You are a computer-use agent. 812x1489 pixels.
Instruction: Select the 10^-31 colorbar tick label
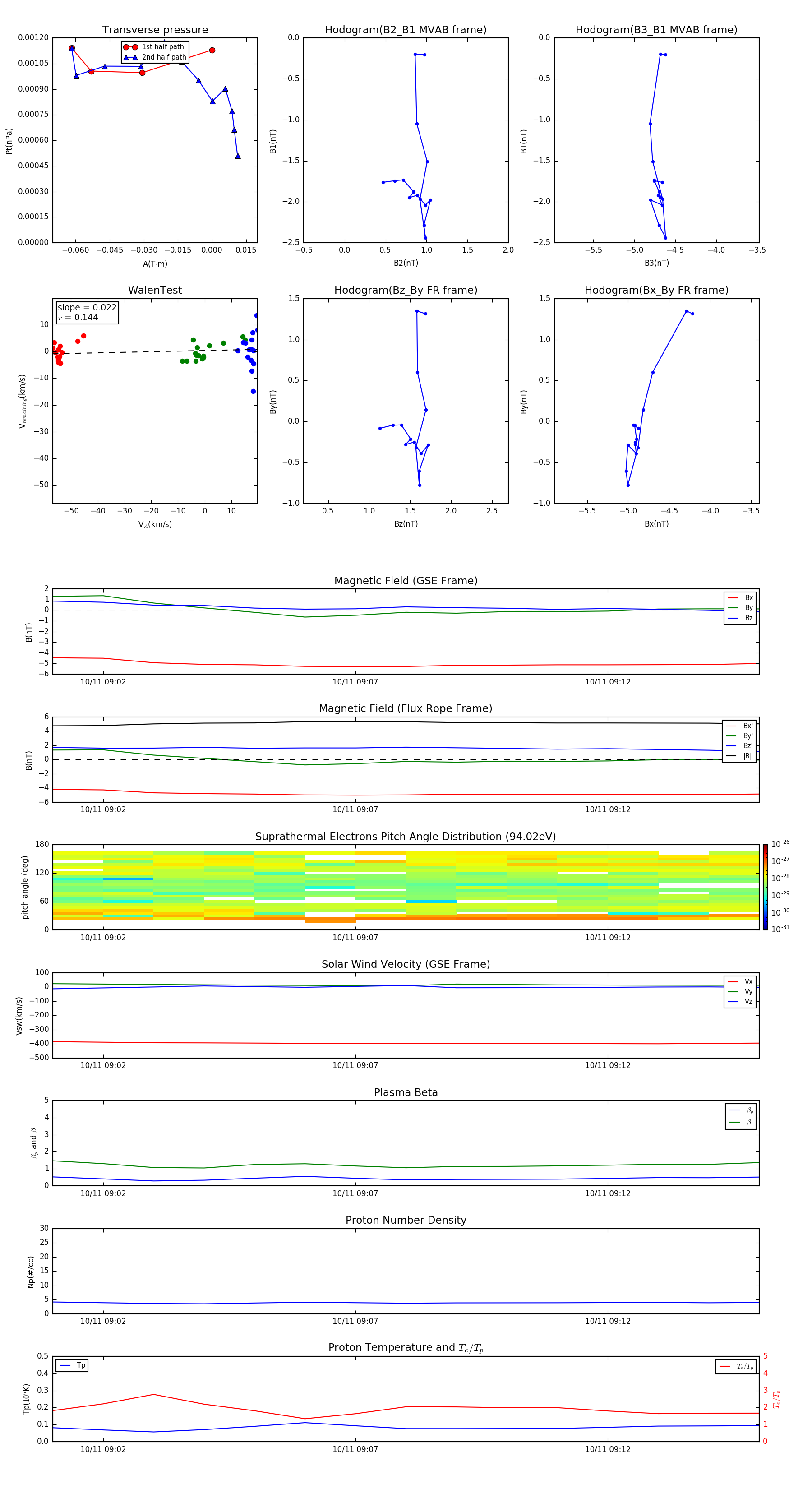pyautogui.click(x=780, y=929)
